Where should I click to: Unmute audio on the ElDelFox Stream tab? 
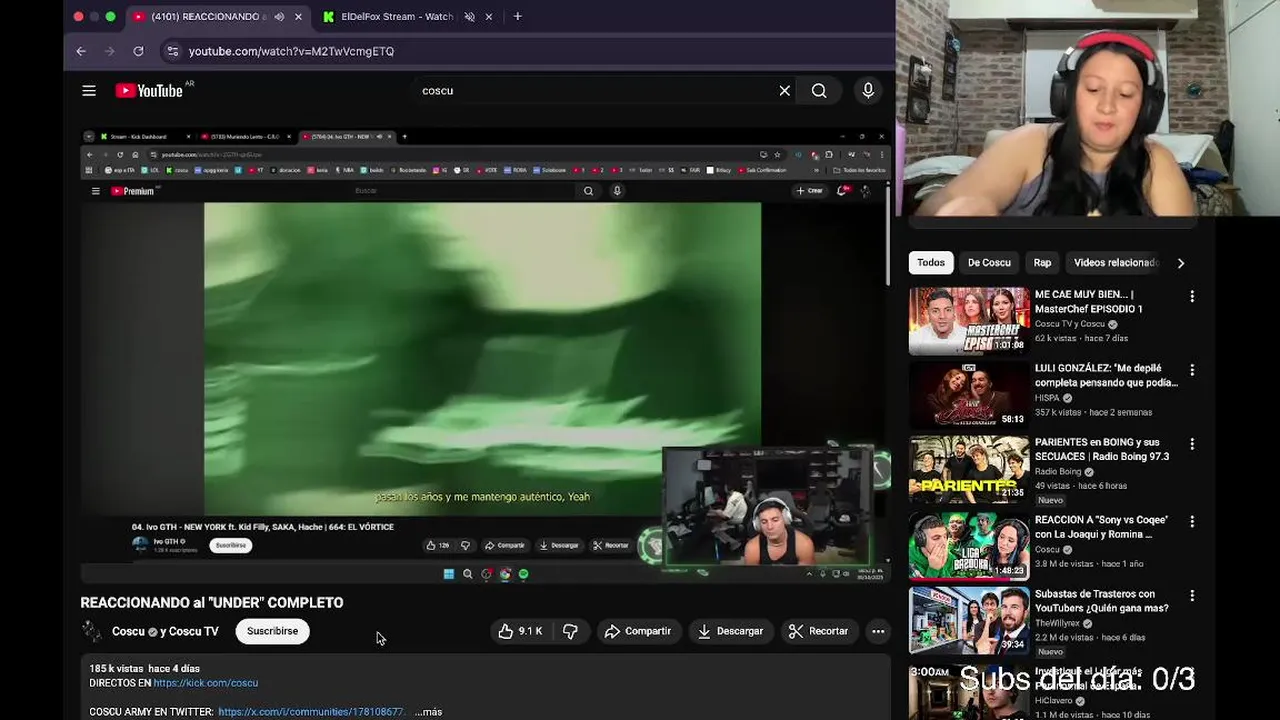click(x=469, y=17)
